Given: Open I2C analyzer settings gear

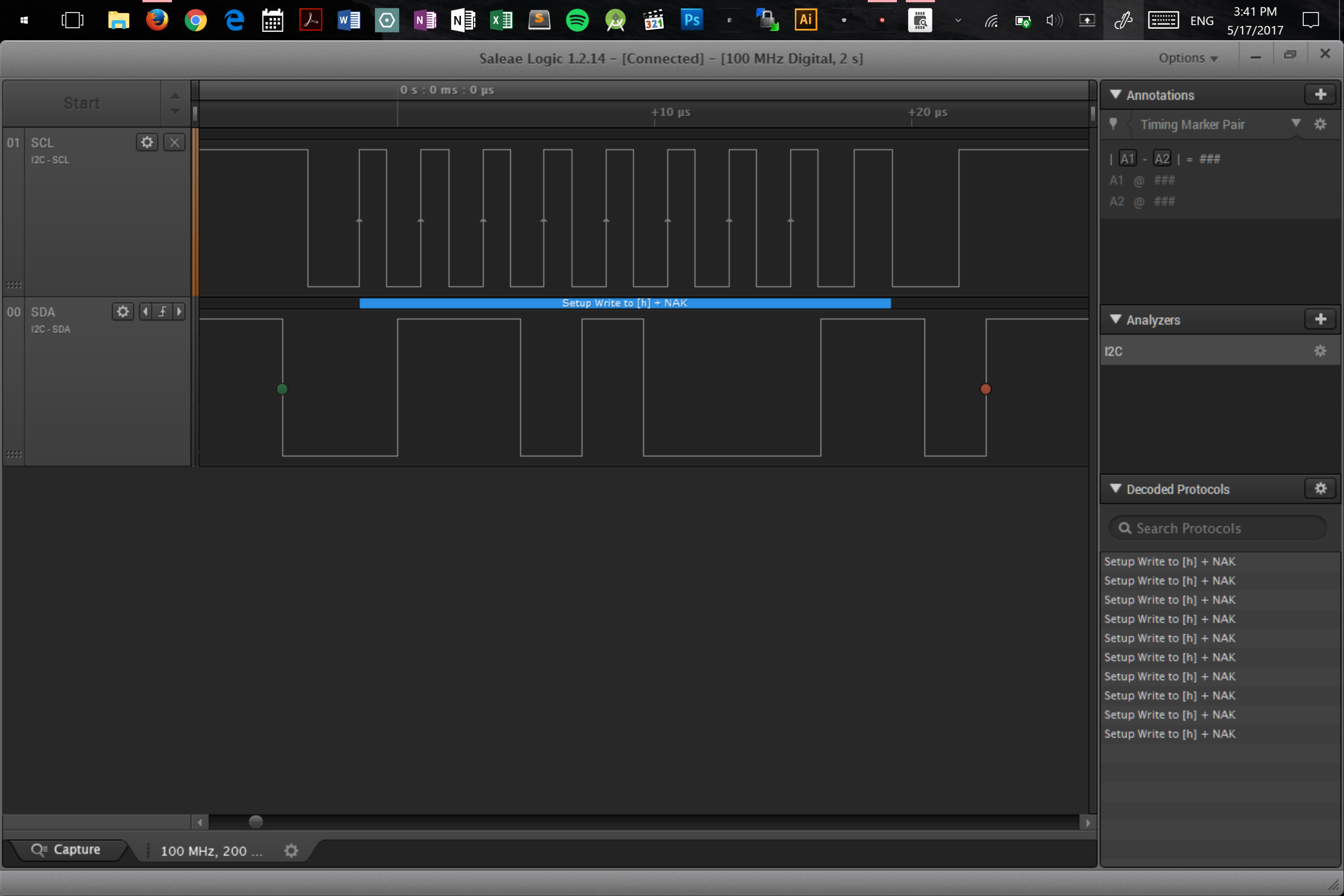Looking at the screenshot, I should [1320, 351].
